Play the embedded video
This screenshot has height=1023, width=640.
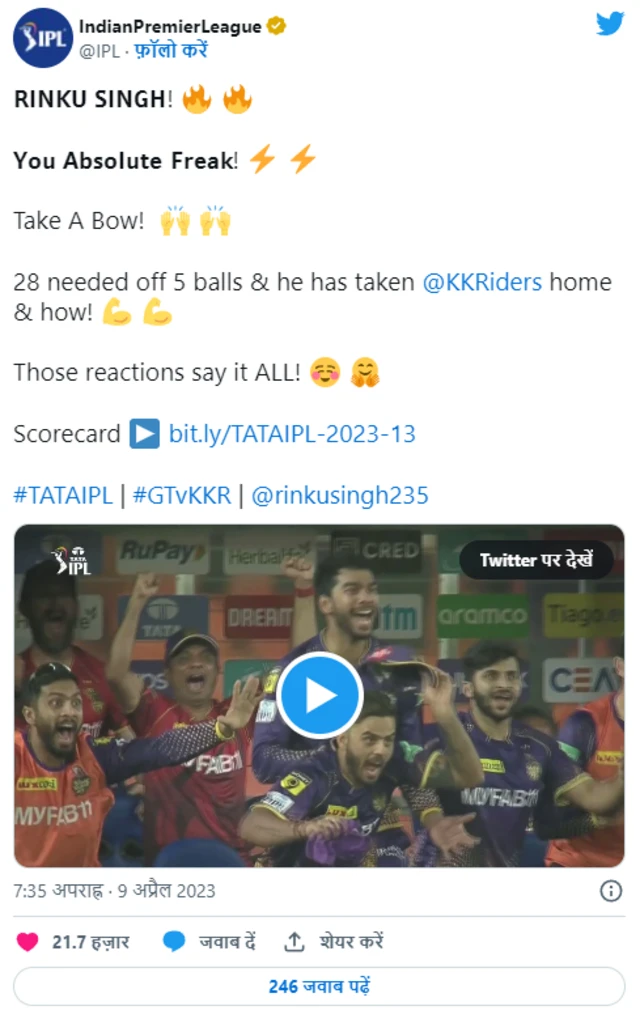[320, 695]
